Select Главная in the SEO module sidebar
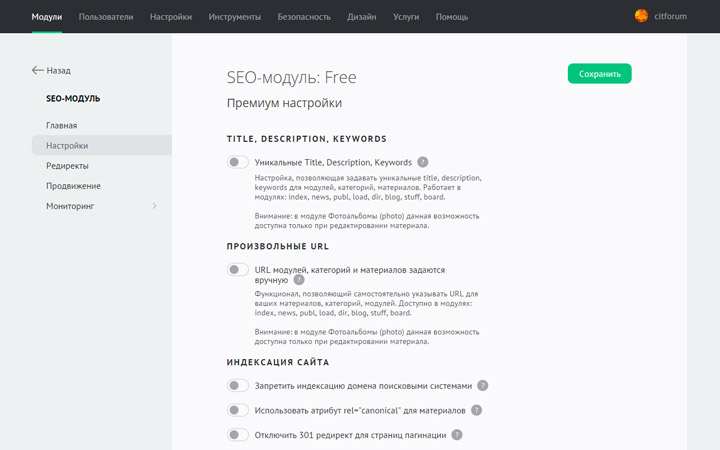The width and height of the screenshot is (720, 450). (61, 126)
